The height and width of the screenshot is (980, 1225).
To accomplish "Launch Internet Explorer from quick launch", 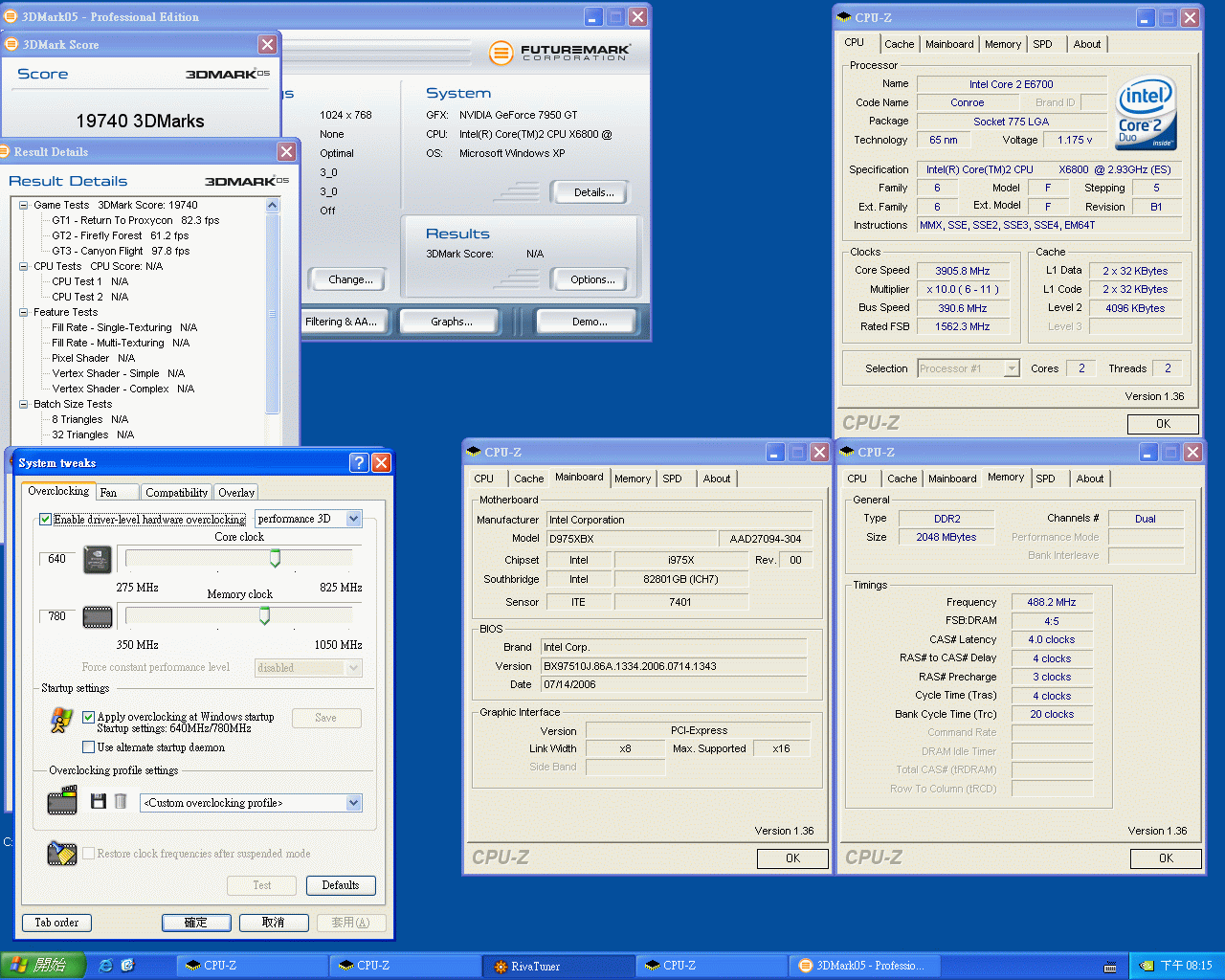I will tap(105, 966).
